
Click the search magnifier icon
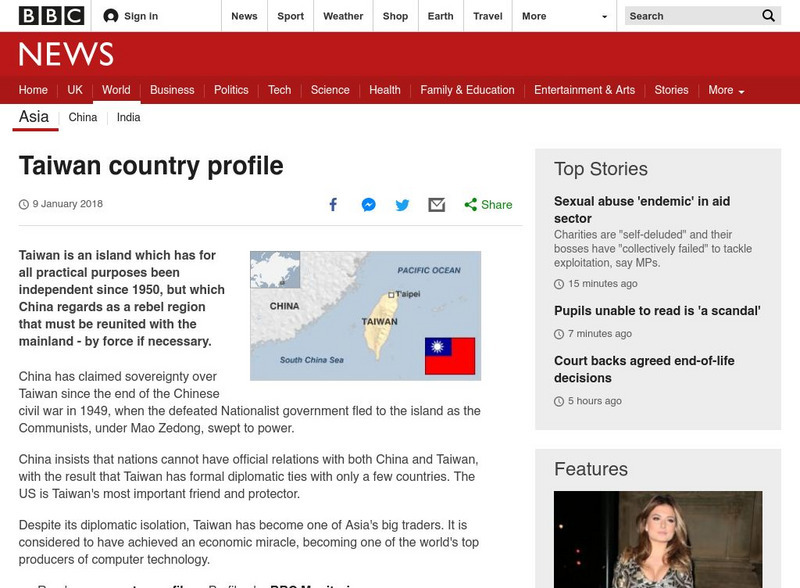point(768,16)
